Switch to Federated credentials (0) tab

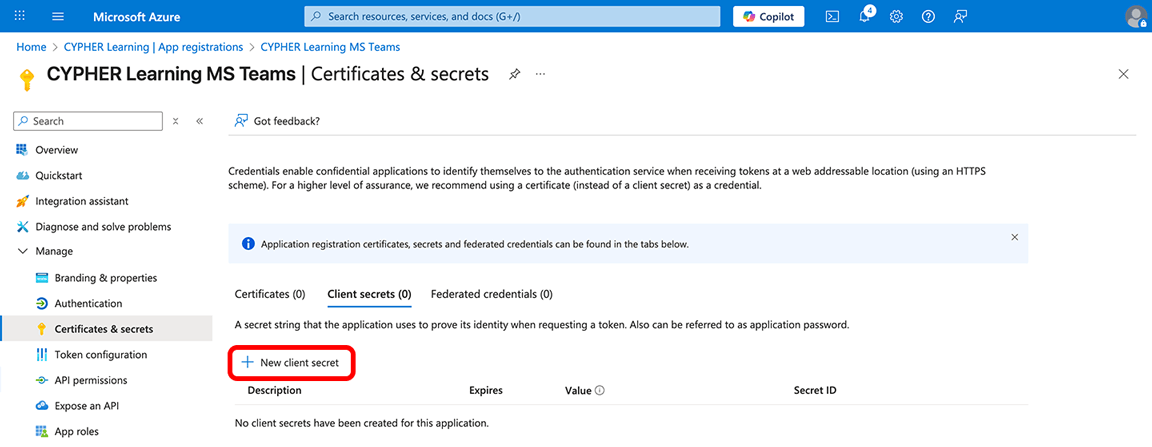click(x=492, y=294)
